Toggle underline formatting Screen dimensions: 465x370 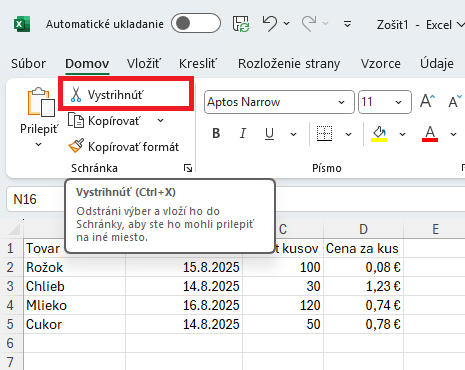click(269, 134)
